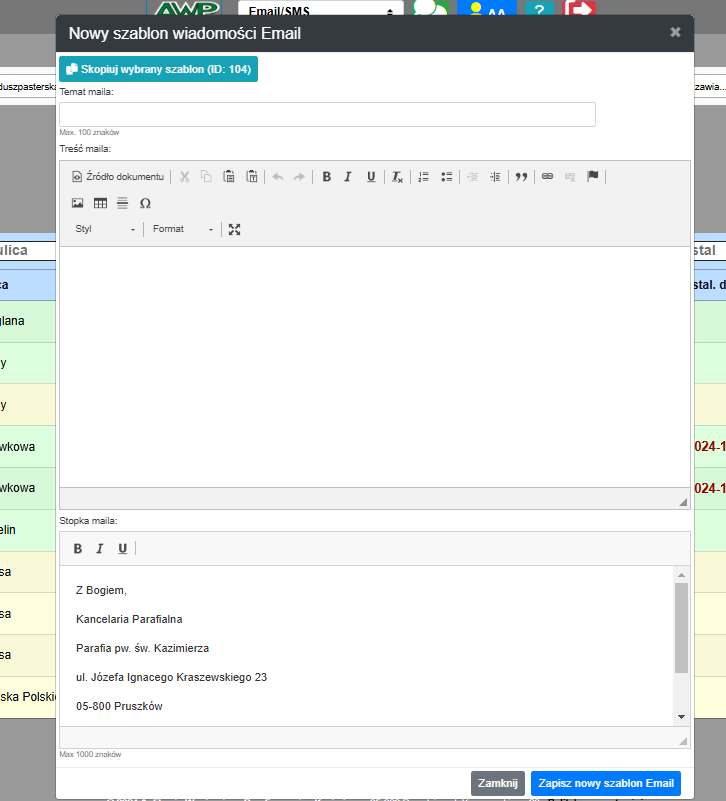Insert a bulleted list
Viewport: 726px width, 801px height.
447,177
